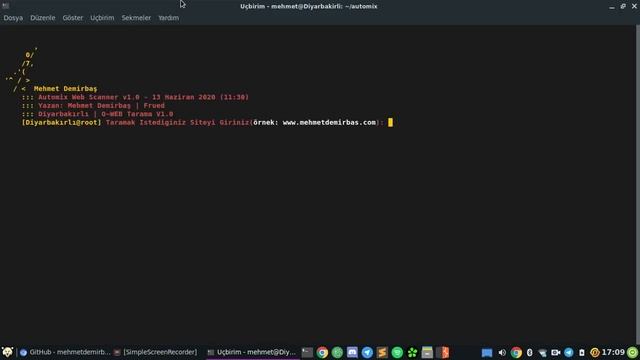Open the battery status tray icon

tap(582, 352)
